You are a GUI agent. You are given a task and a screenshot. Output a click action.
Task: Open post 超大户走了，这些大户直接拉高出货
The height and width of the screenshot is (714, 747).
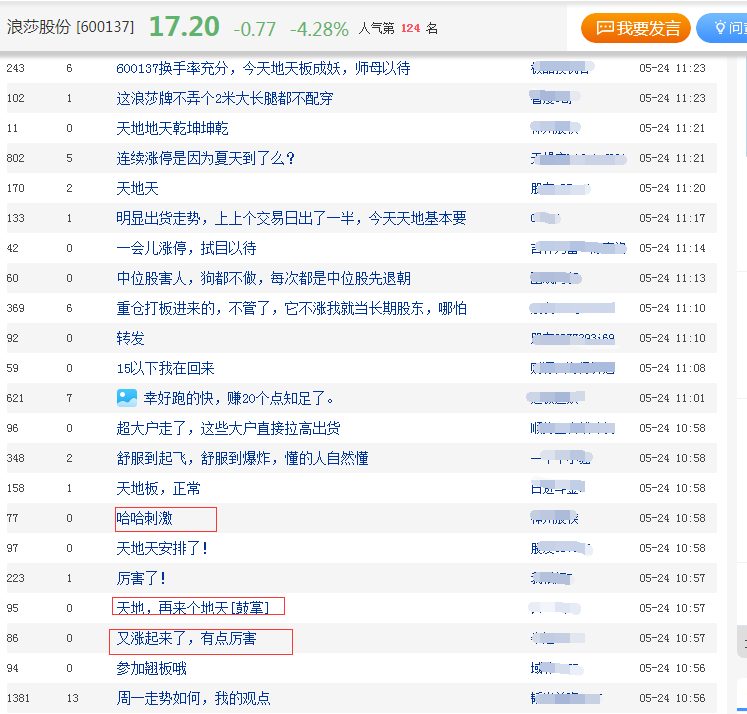228,429
